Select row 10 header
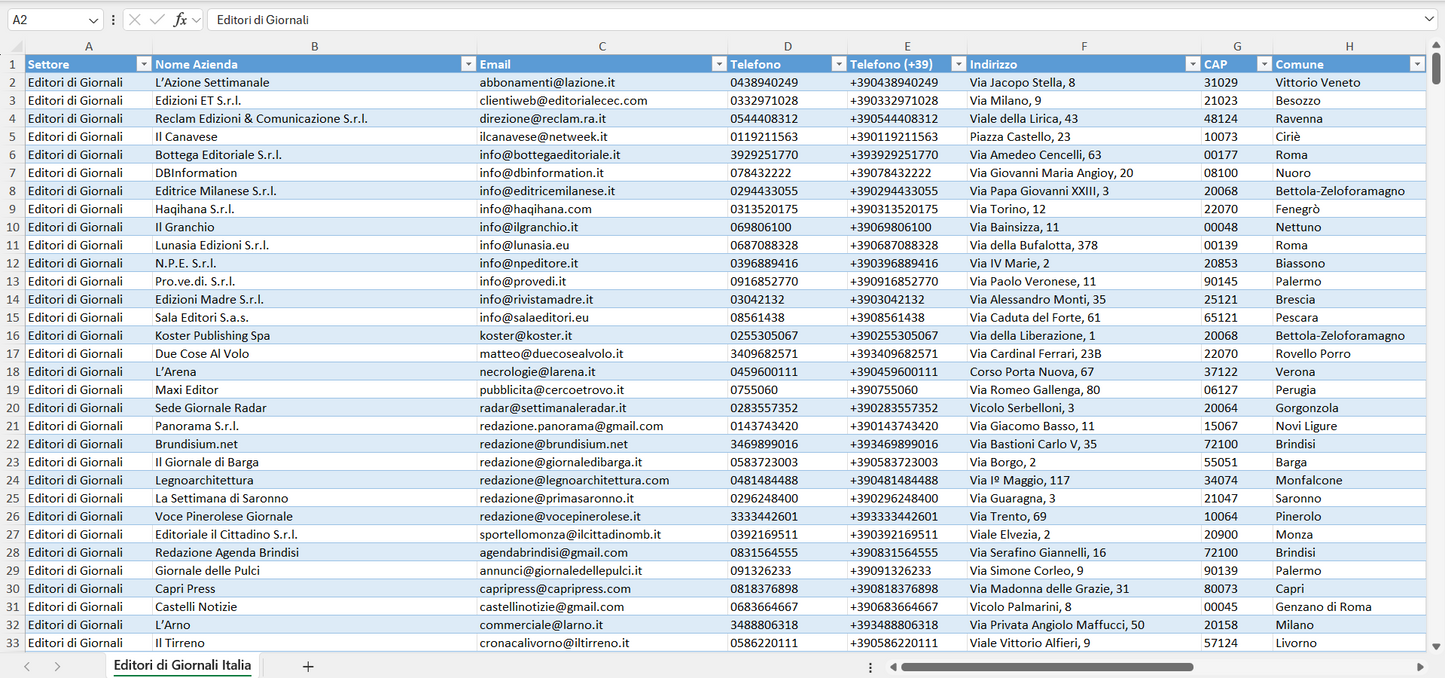Viewport: 1445px width, 678px height. [13, 227]
